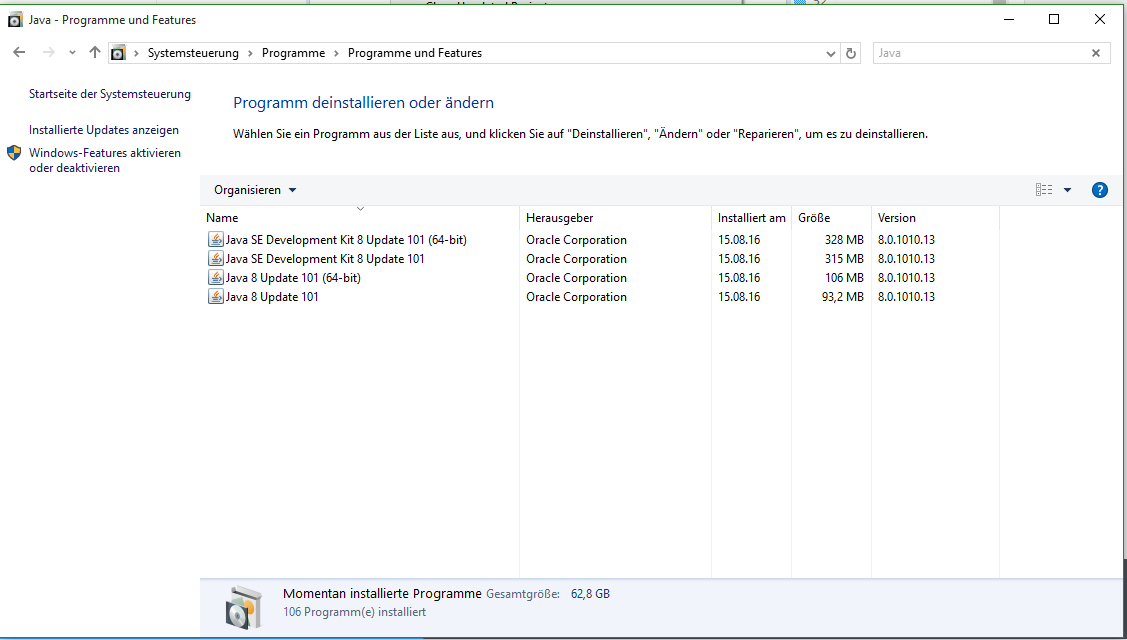
Task: Click the shield icon beside Windows-Features
Action: [14, 152]
